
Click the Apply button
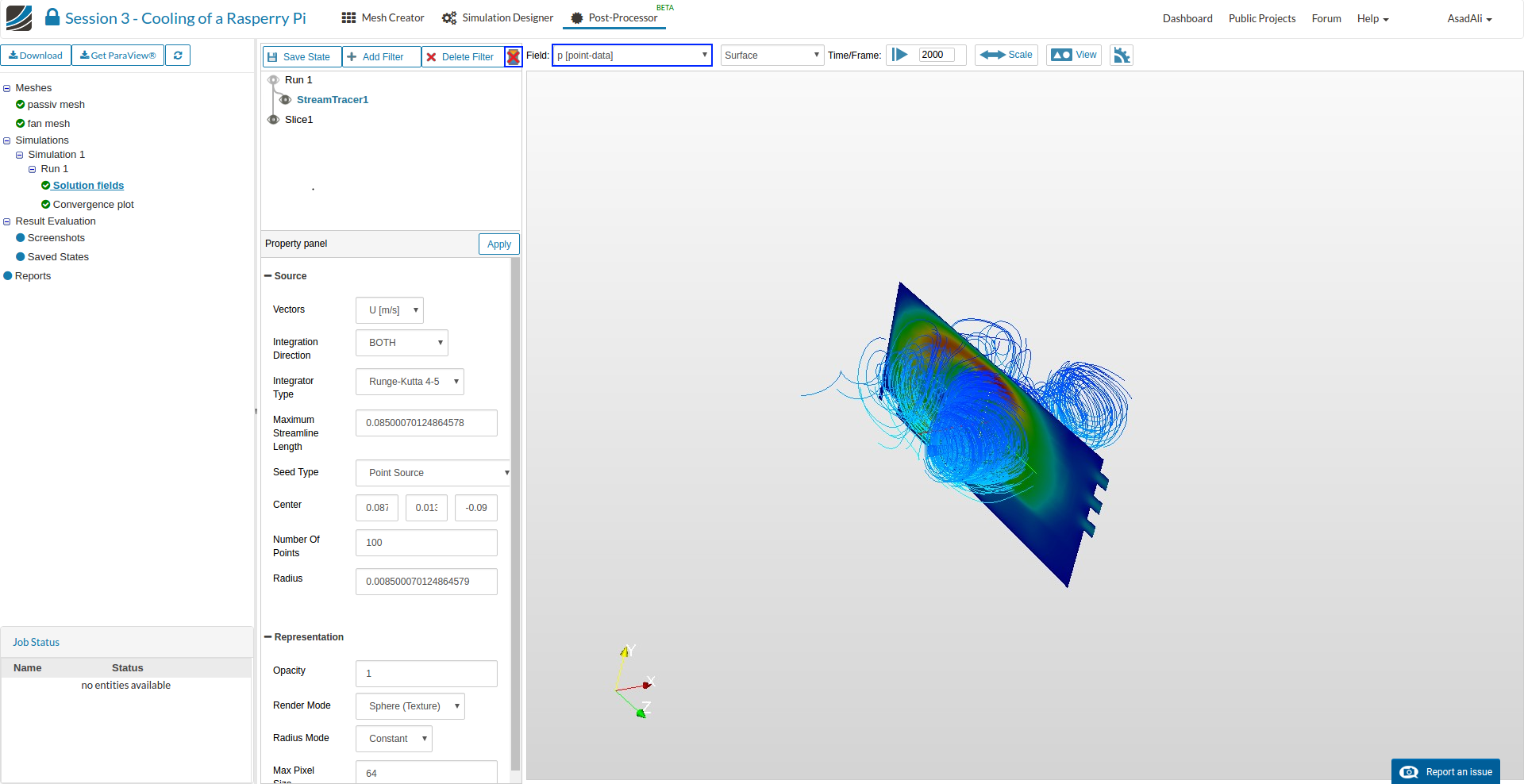click(x=498, y=244)
